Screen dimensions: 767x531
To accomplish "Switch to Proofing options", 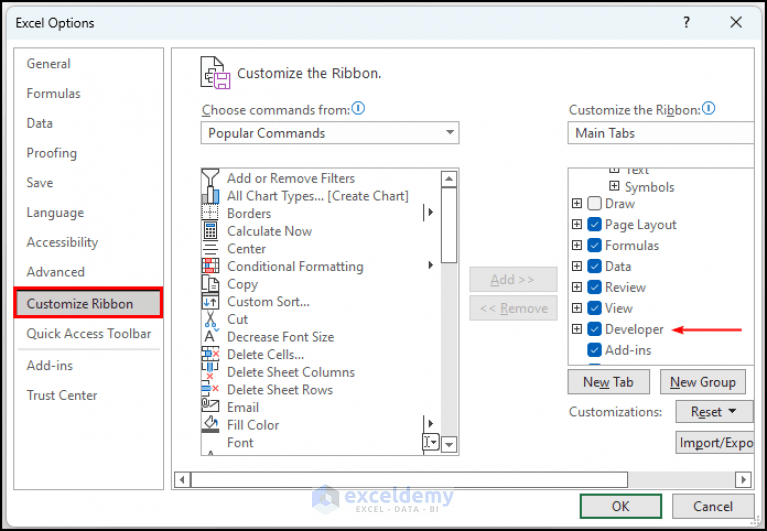I will coord(51,153).
